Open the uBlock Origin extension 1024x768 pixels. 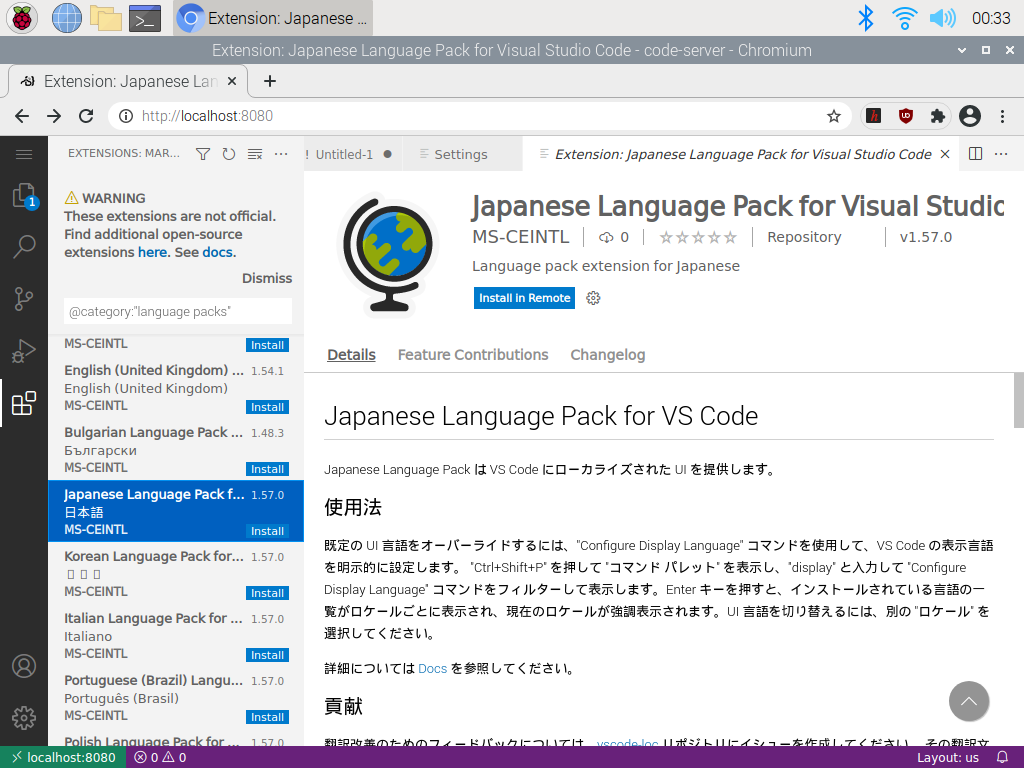tap(905, 116)
